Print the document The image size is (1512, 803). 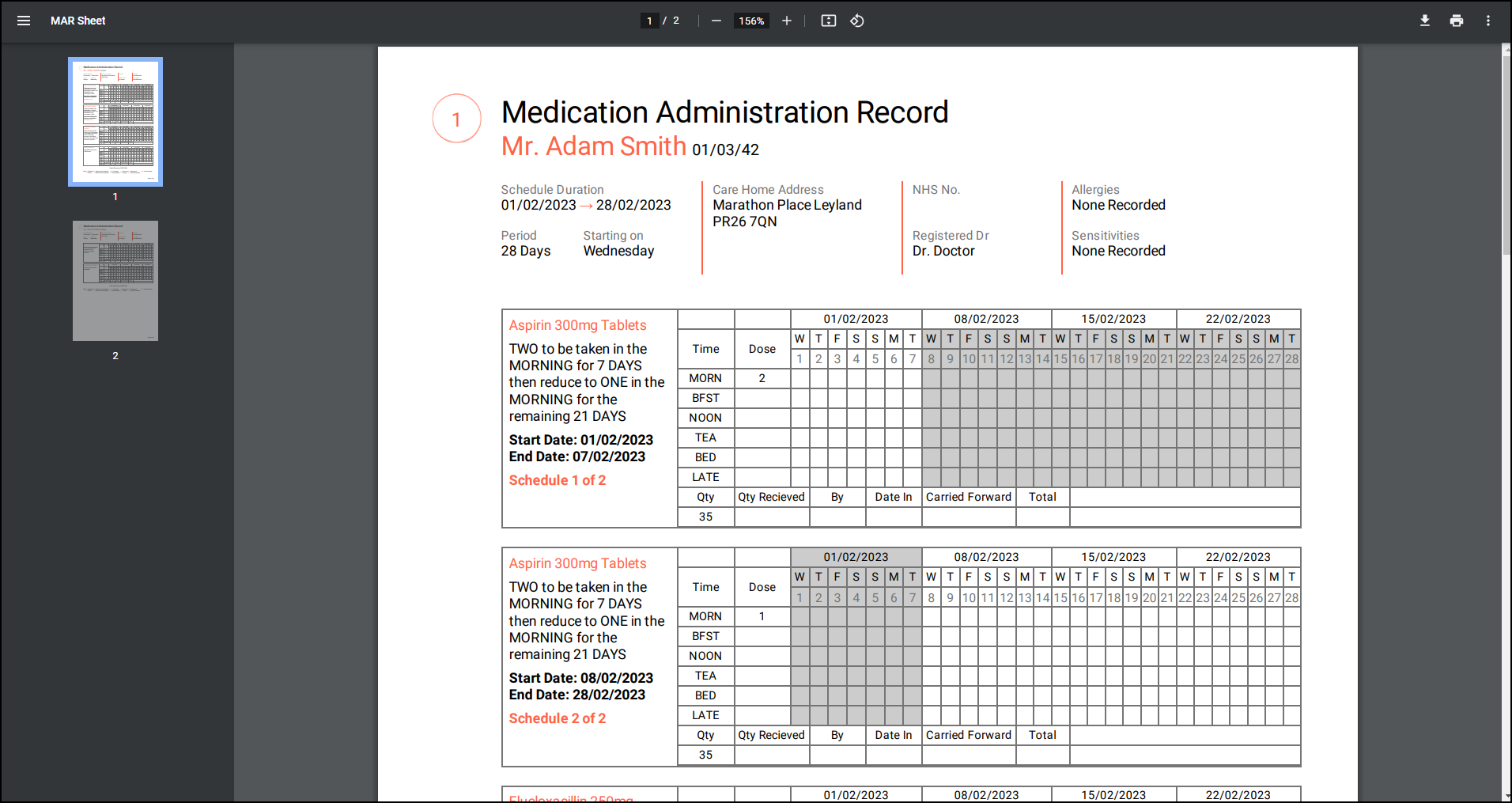(x=1456, y=21)
